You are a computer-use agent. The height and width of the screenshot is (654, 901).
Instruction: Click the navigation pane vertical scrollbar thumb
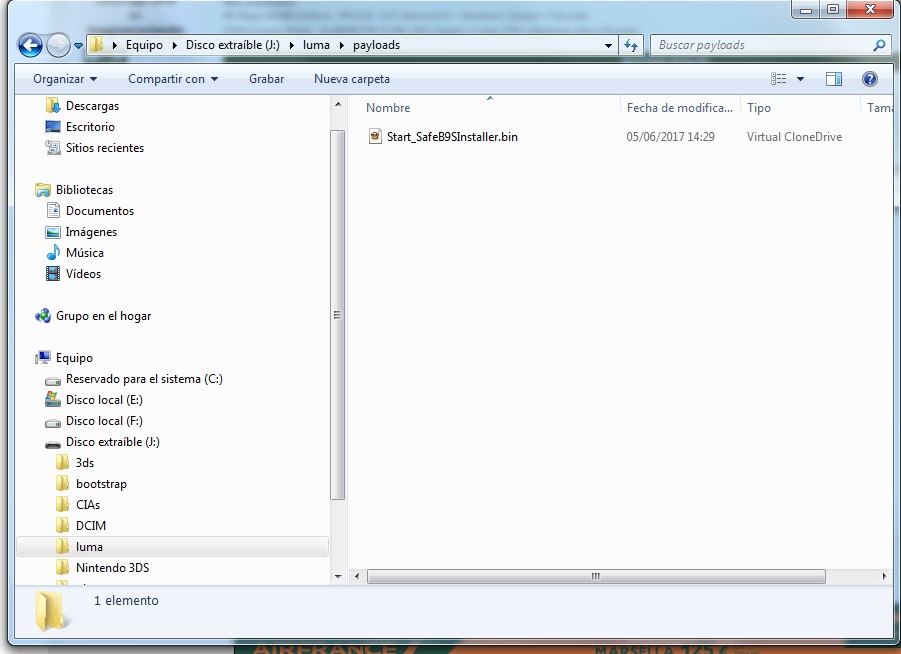338,315
